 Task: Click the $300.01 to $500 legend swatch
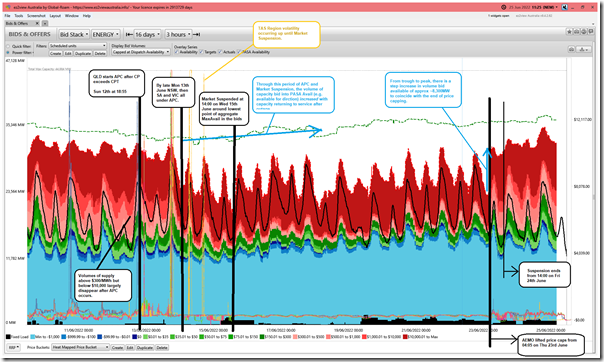296,337
